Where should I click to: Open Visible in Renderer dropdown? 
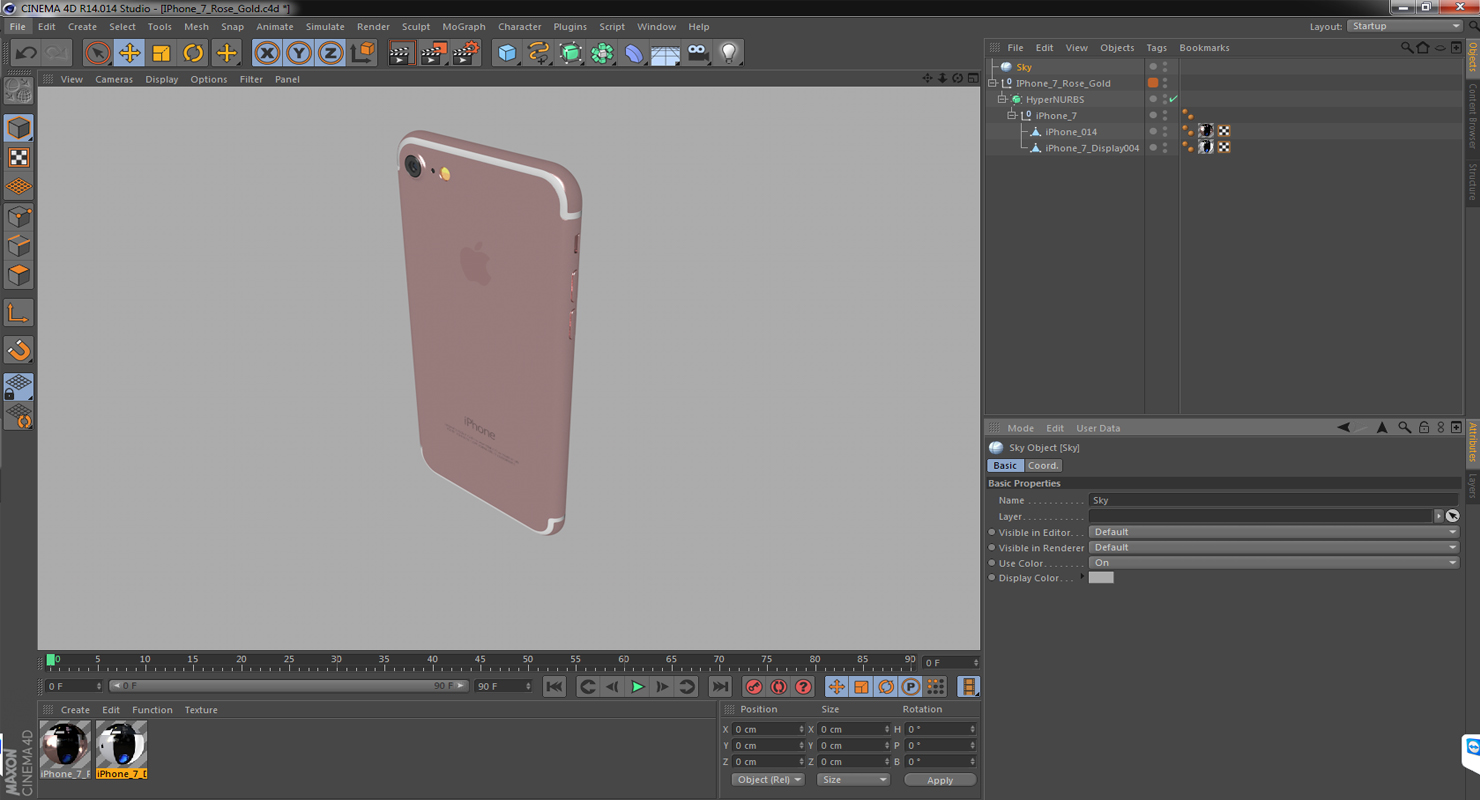(x=1274, y=547)
